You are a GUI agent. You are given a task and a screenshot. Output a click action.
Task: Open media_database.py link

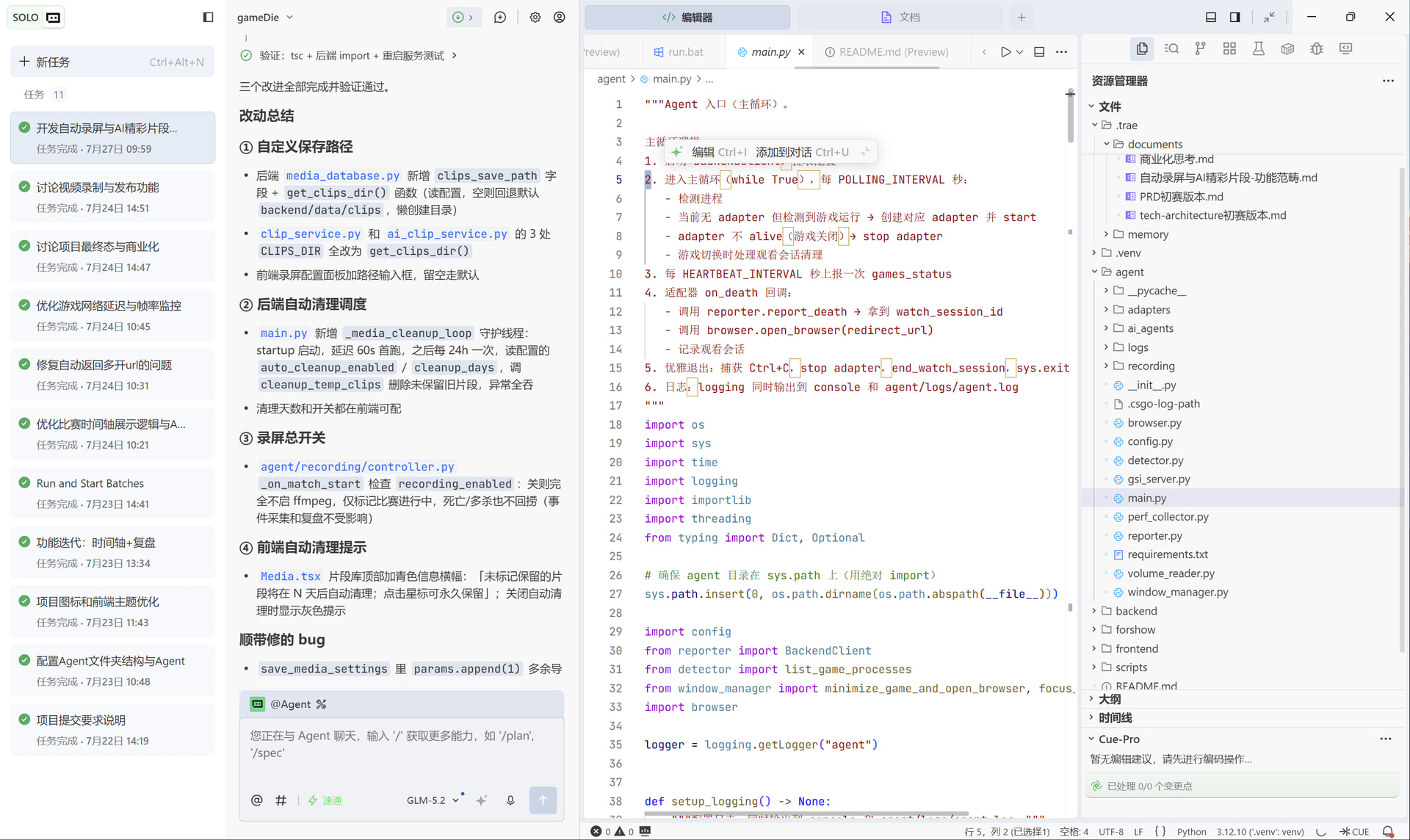[342, 175]
